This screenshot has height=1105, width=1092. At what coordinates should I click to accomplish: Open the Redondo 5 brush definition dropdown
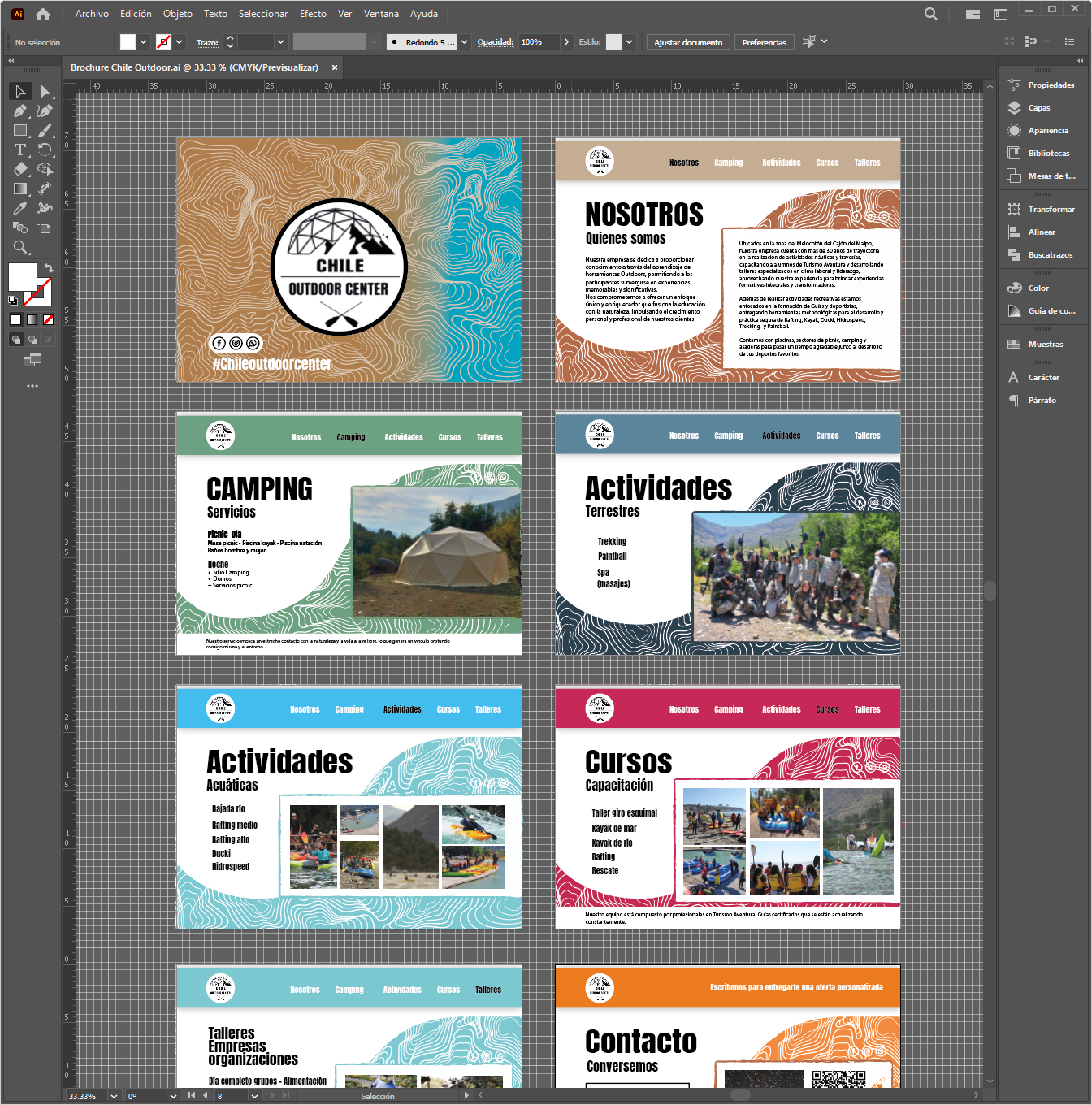point(465,42)
